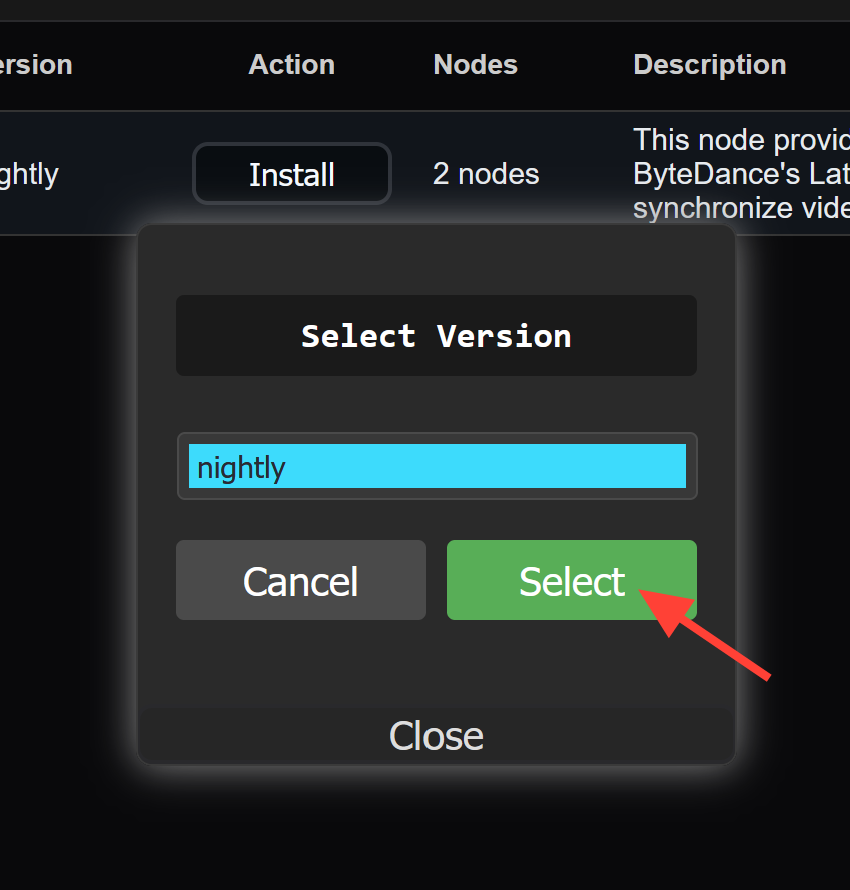Click the nightly version cell in table
This screenshot has width=850, height=890.
pos(28,174)
